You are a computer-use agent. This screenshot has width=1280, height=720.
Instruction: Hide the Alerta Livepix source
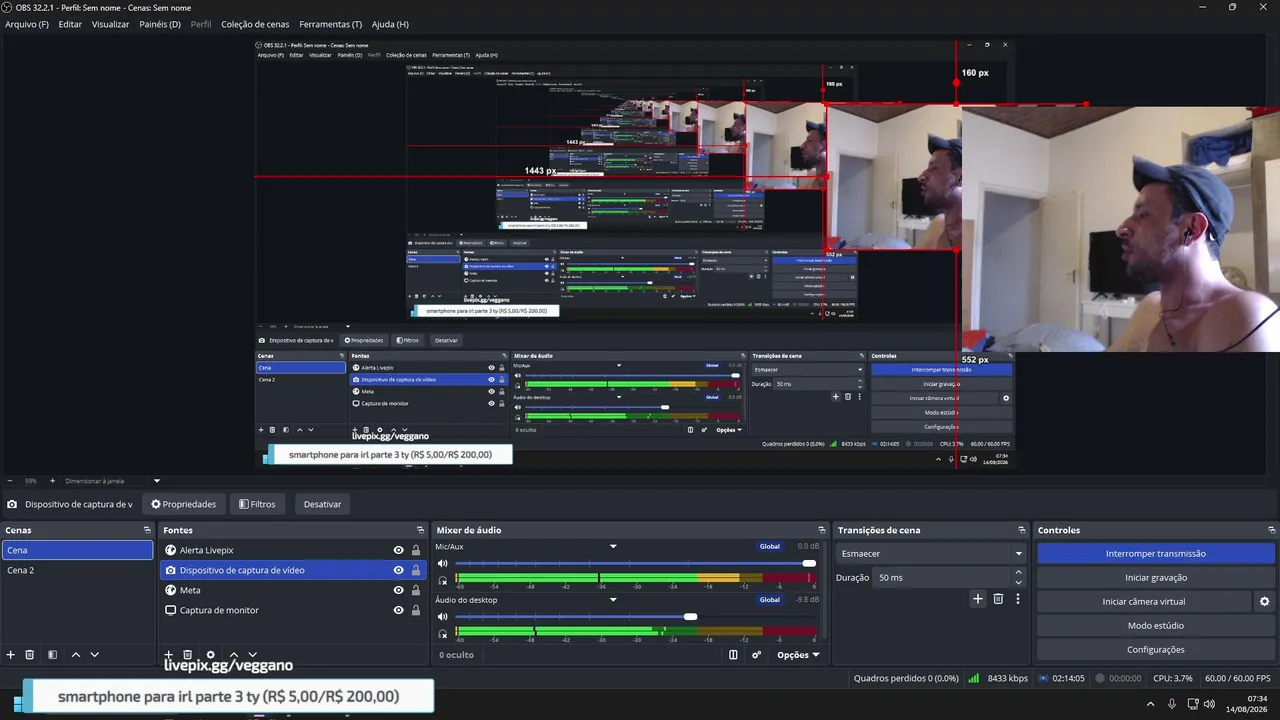(x=398, y=550)
